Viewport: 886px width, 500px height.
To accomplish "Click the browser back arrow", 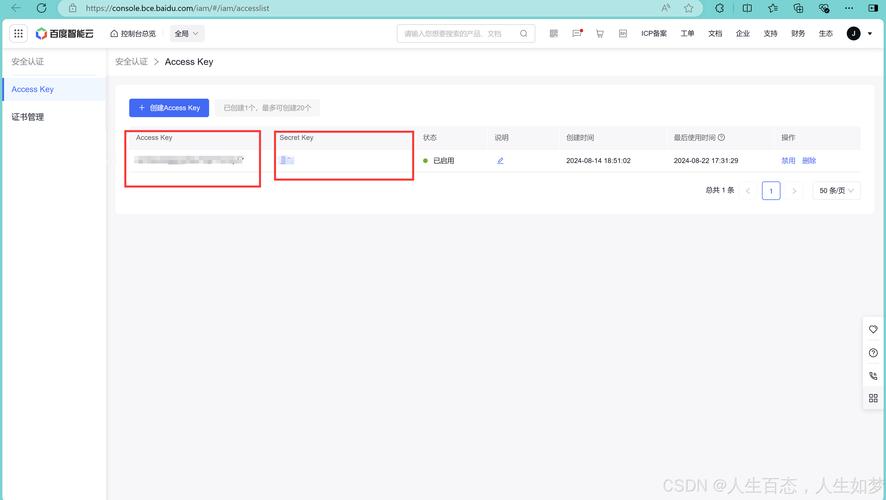I will coord(16,8).
